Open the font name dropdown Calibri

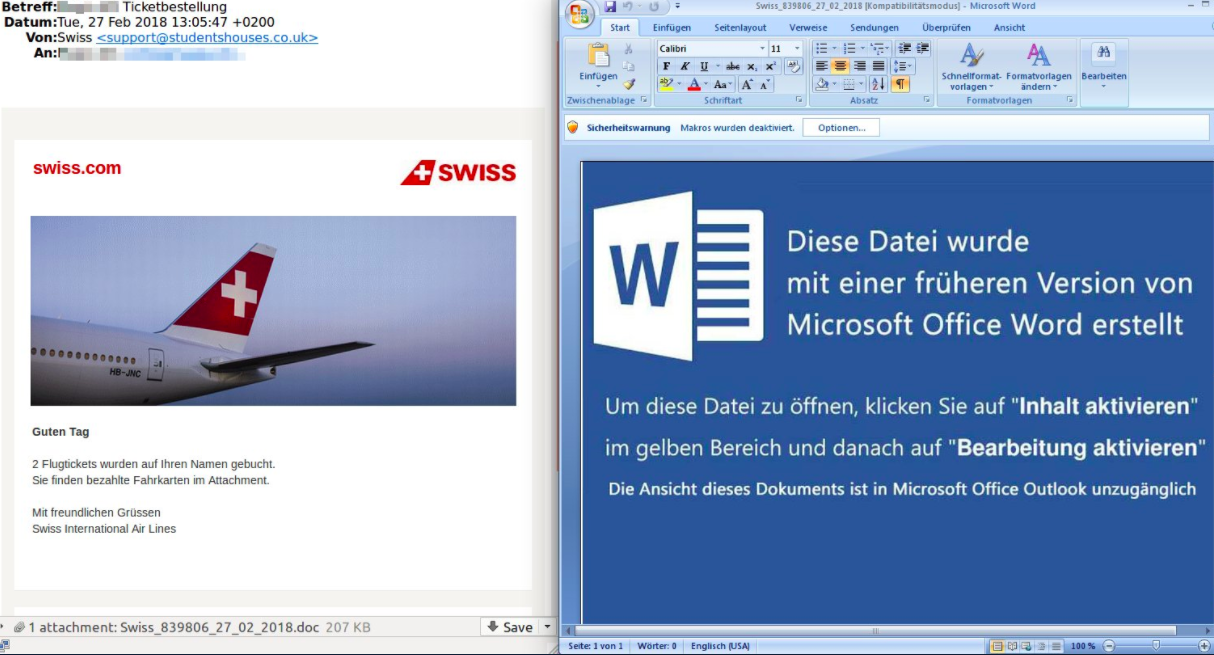tap(763, 48)
